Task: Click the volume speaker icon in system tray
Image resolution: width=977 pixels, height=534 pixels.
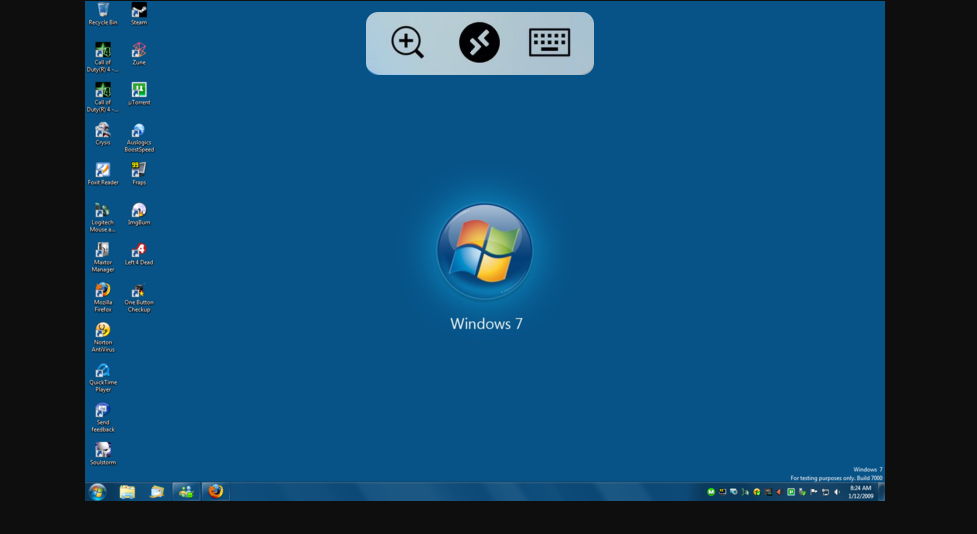Action: coord(838,492)
